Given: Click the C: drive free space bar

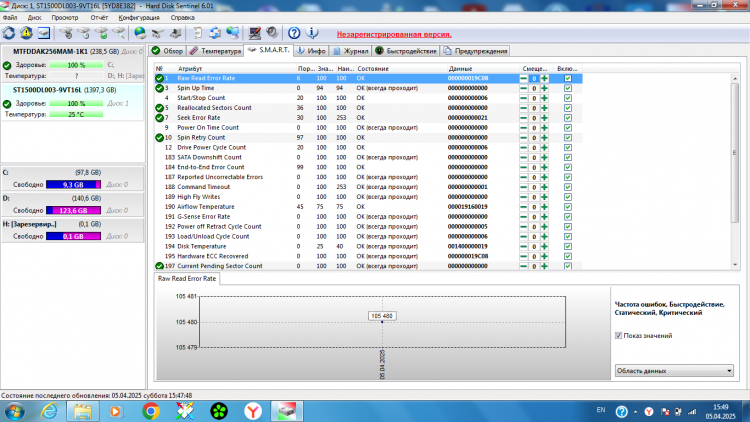Looking at the screenshot, I should click(x=73, y=185).
